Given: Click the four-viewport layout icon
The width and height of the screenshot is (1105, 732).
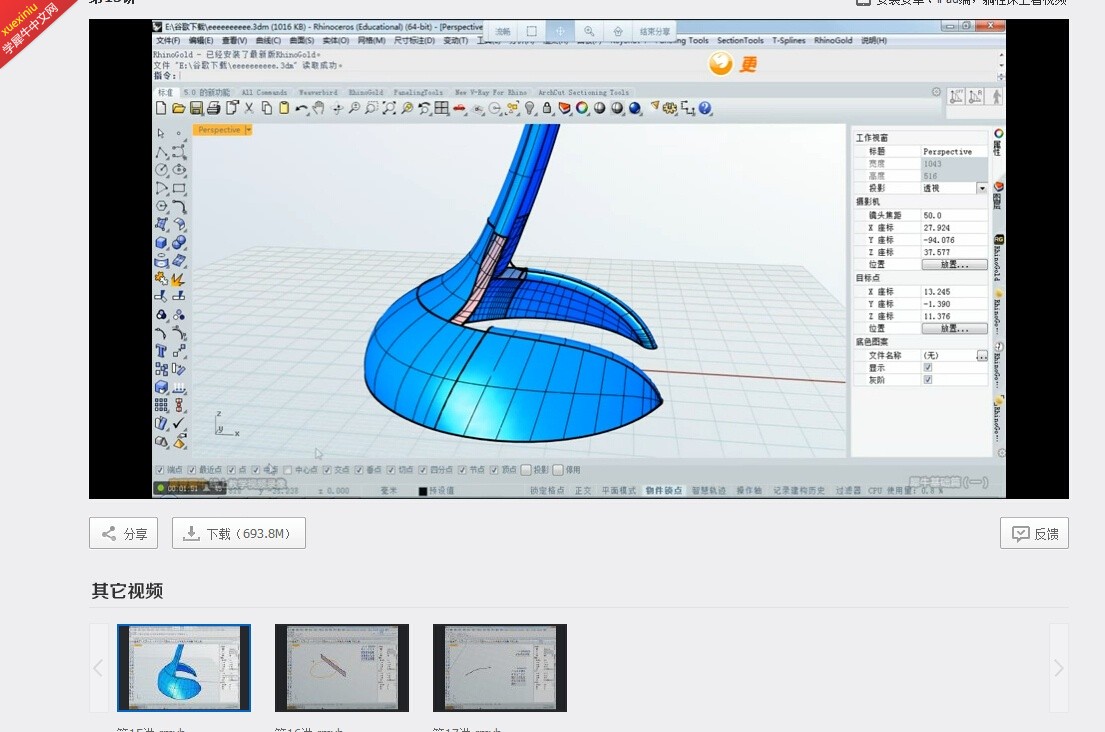Looking at the screenshot, I should click(x=442, y=108).
